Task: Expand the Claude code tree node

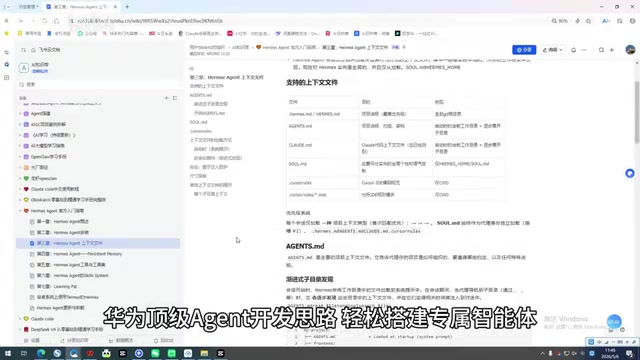Action: tap(20, 319)
